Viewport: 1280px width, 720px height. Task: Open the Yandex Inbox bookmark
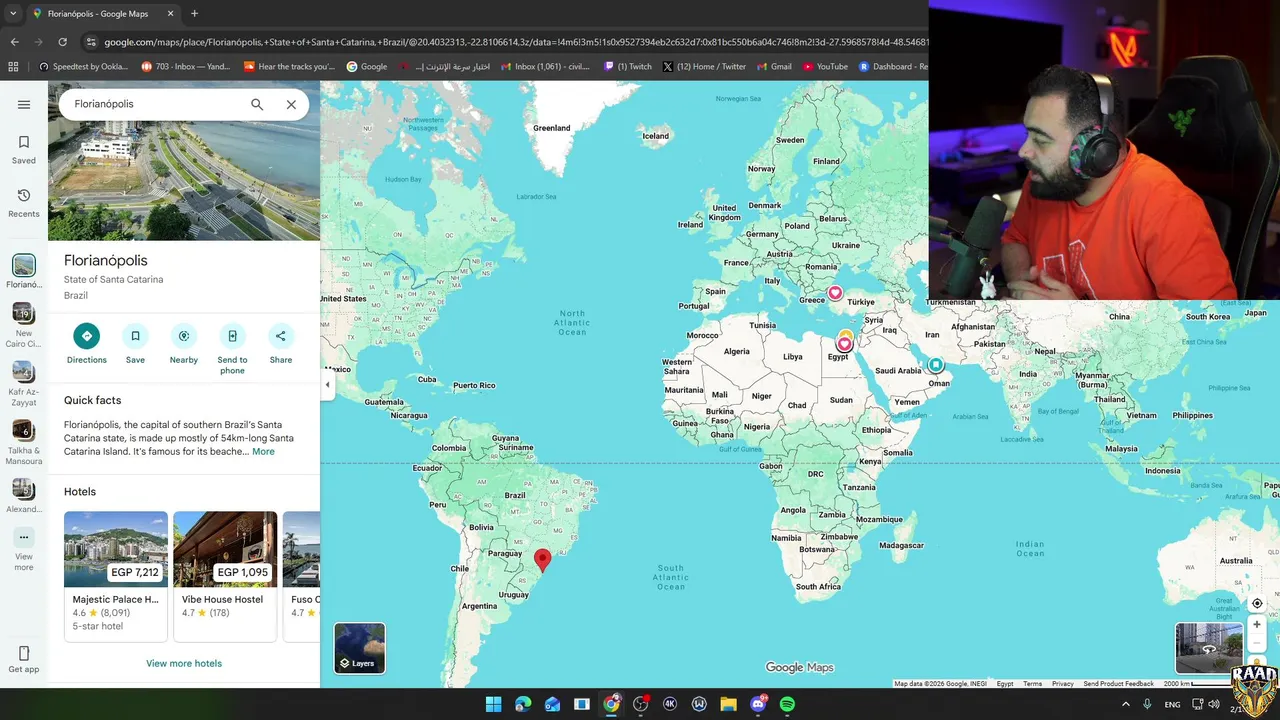pos(188,67)
